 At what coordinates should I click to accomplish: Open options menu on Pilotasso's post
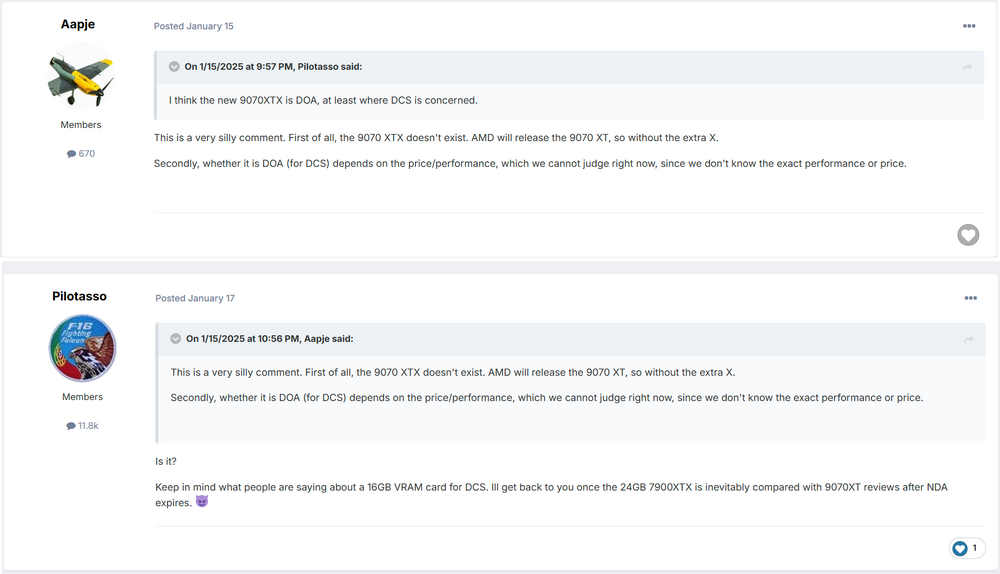[x=969, y=298]
